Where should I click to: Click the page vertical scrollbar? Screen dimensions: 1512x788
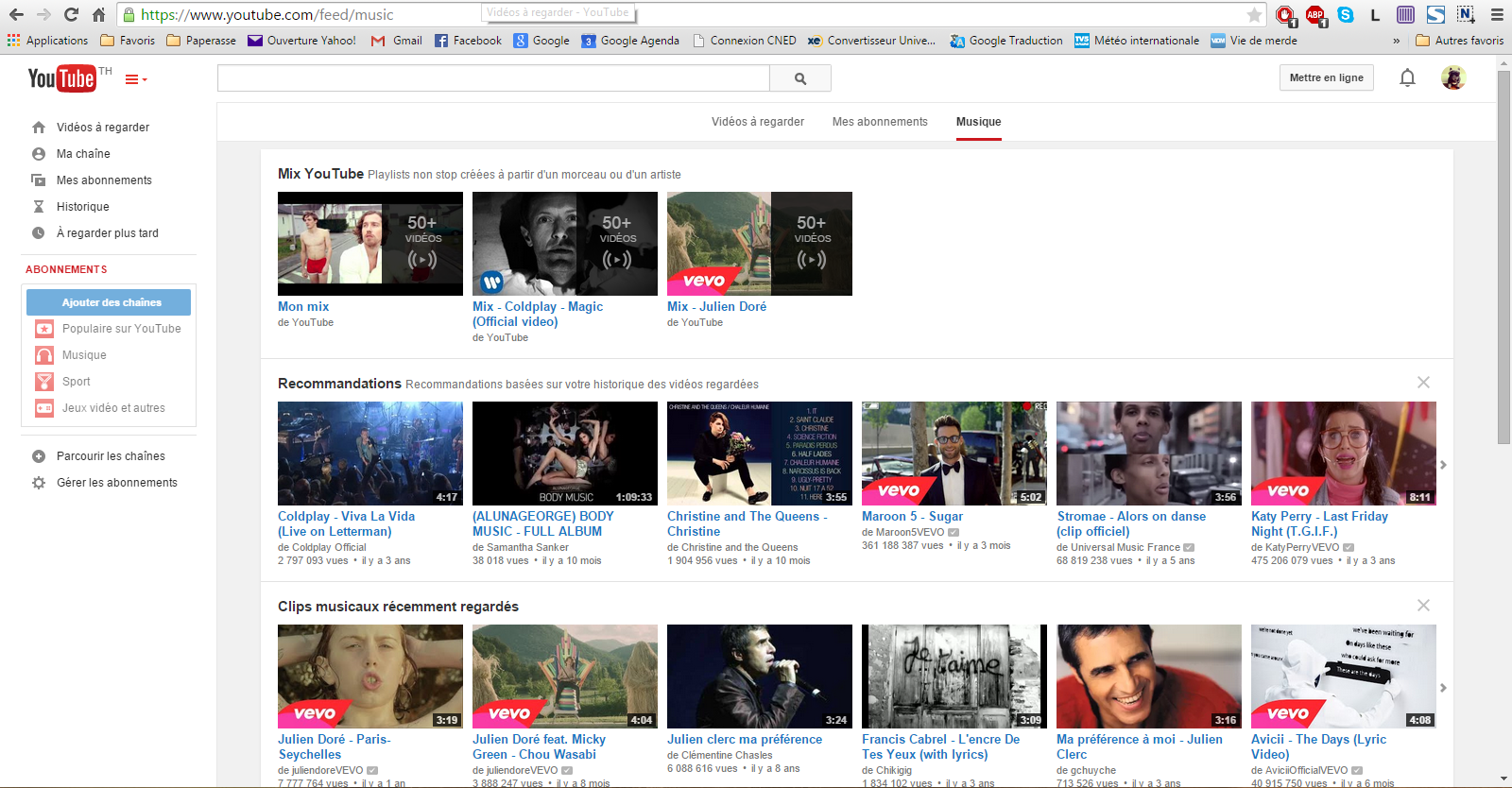1503,255
